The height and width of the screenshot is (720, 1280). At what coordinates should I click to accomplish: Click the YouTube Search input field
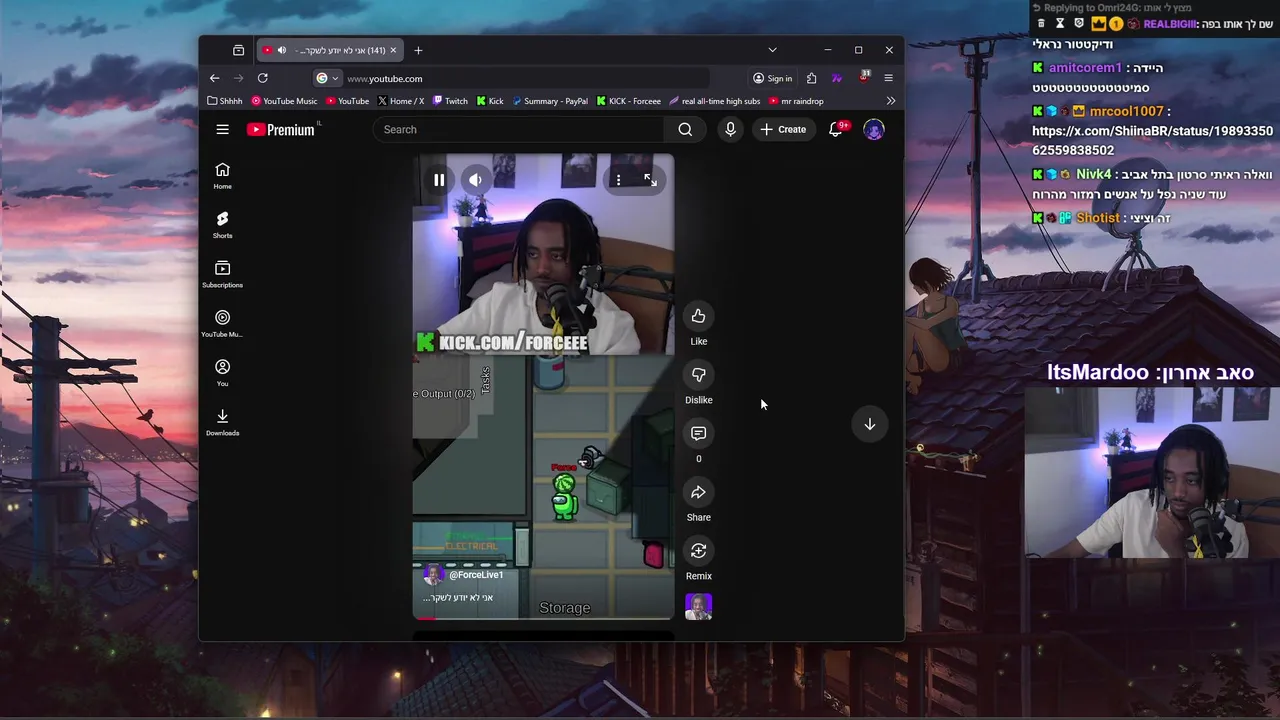(519, 129)
